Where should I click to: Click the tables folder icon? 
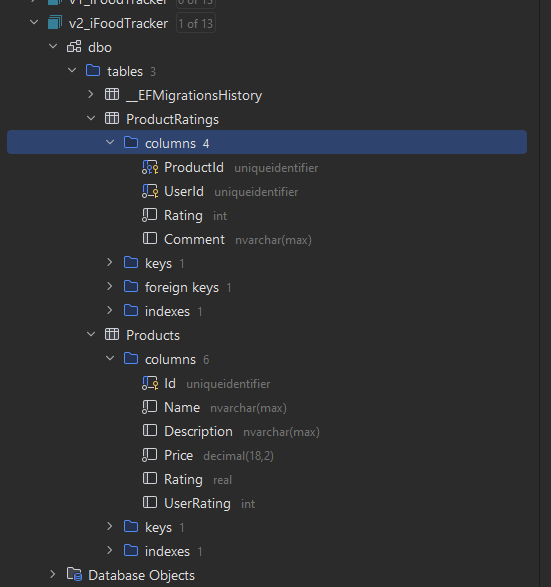(93, 71)
